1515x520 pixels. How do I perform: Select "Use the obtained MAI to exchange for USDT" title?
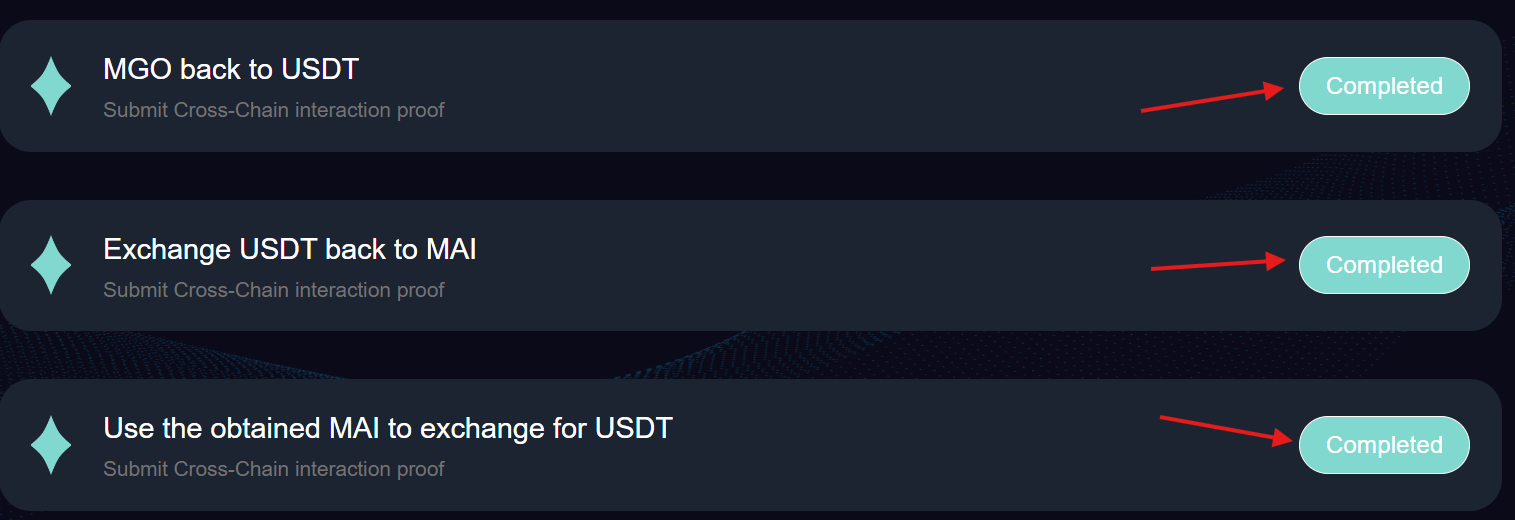[x=388, y=428]
